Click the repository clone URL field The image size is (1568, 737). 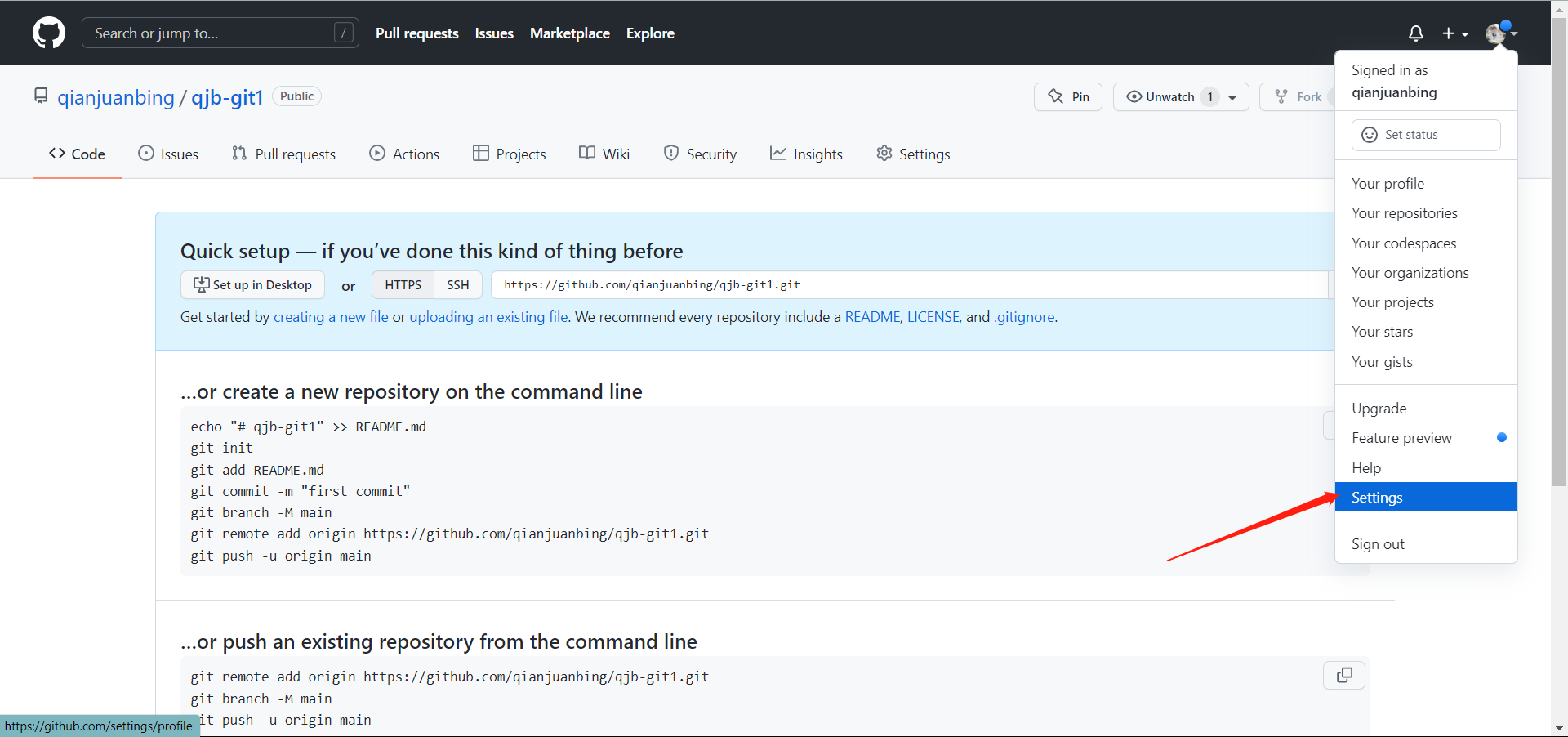[x=911, y=284]
